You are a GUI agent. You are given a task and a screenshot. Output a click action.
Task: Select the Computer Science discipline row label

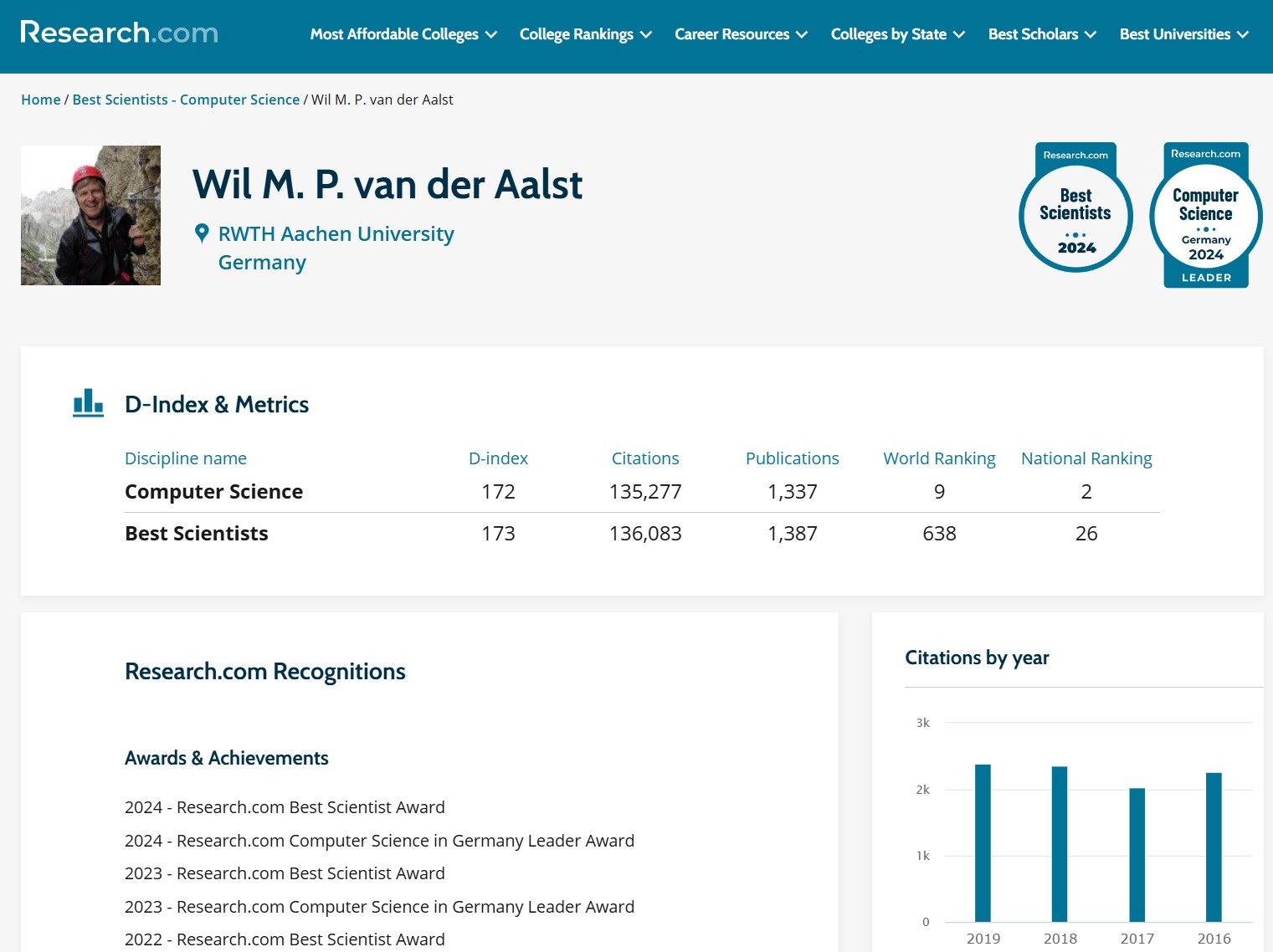(213, 492)
